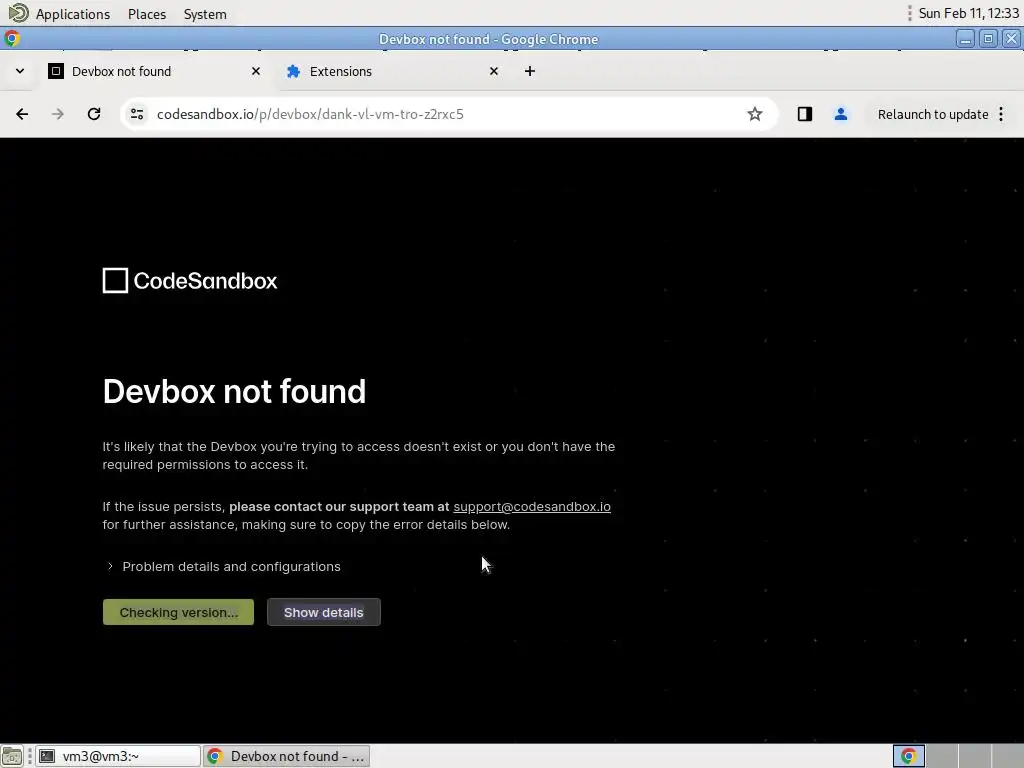Image resolution: width=1024 pixels, height=768 pixels.
Task: Open Chrome's three-dot menu
Action: pos(1001,114)
